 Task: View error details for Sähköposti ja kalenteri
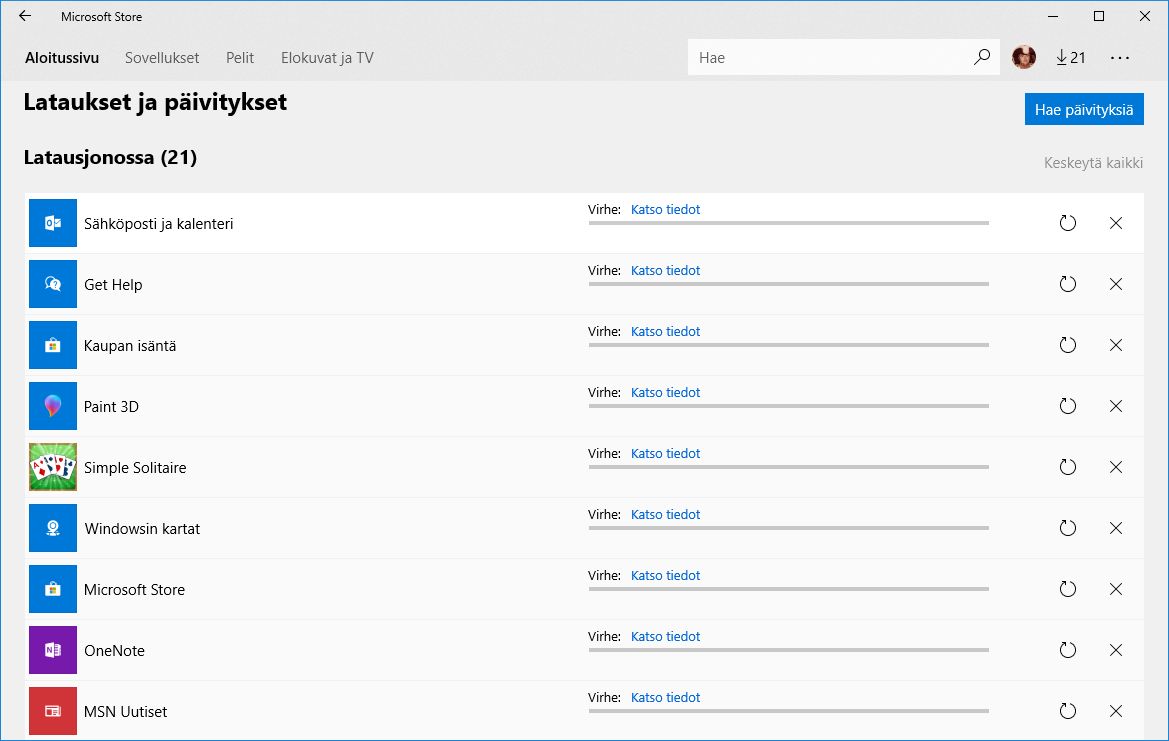click(665, 209)
